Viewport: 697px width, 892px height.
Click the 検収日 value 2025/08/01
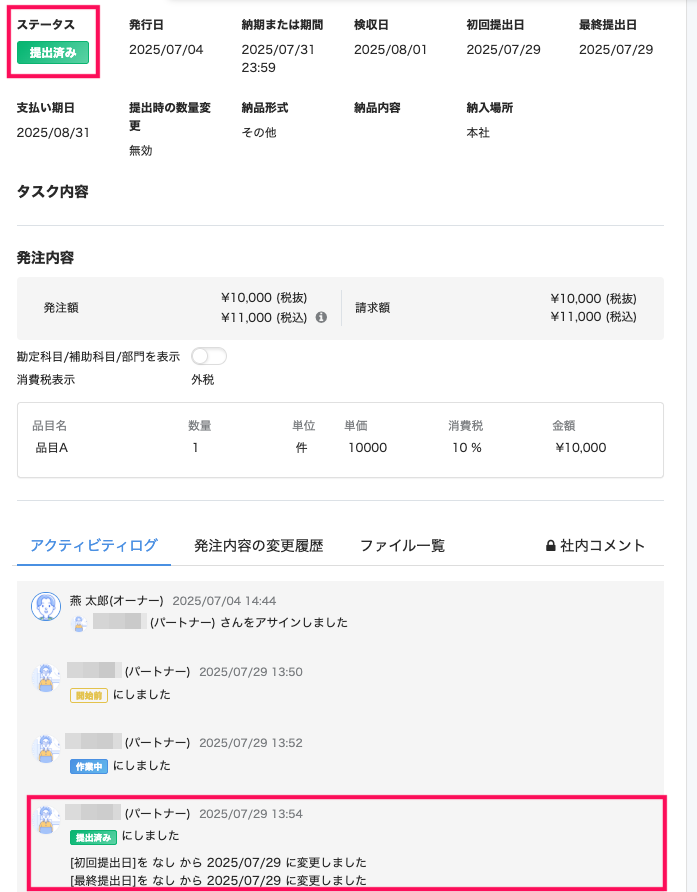pos(390,49)
